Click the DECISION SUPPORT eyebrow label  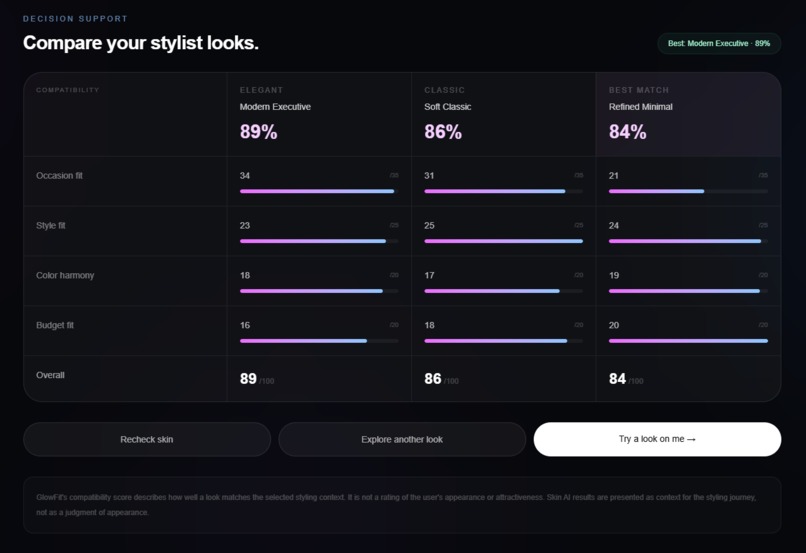[75, 19]
